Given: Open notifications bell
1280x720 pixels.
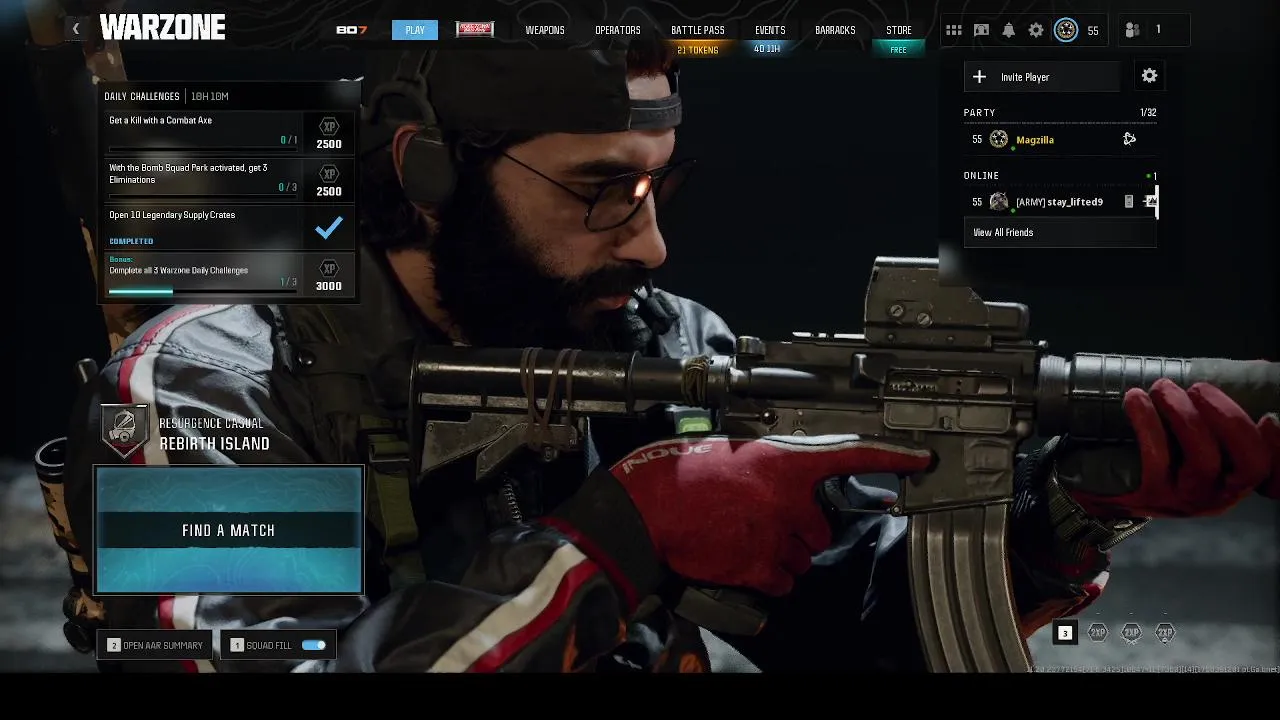Looking at the screenshot, I should pyautogui.click(x=1008, y=31).
